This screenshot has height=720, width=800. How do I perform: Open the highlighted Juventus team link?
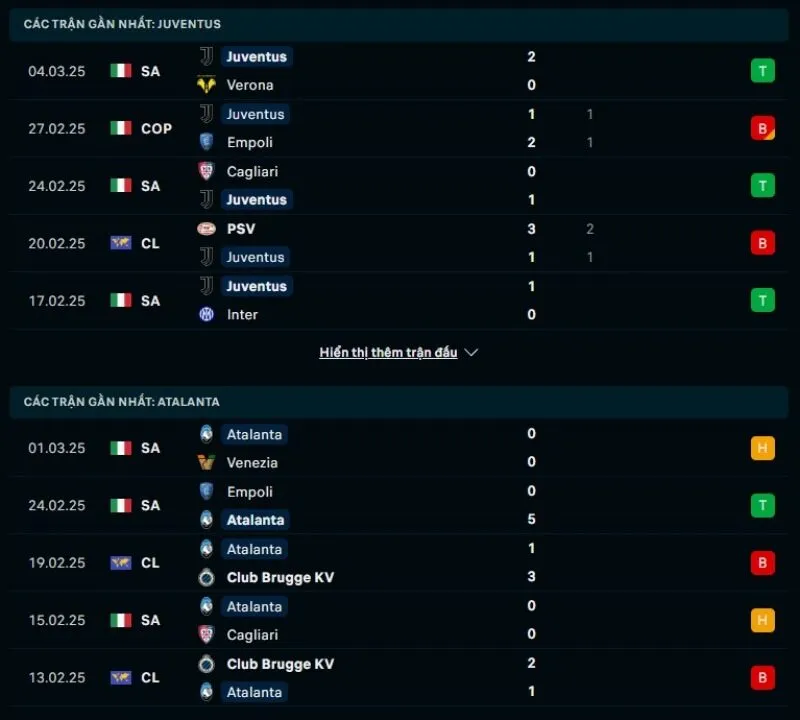tap(257, 57)
